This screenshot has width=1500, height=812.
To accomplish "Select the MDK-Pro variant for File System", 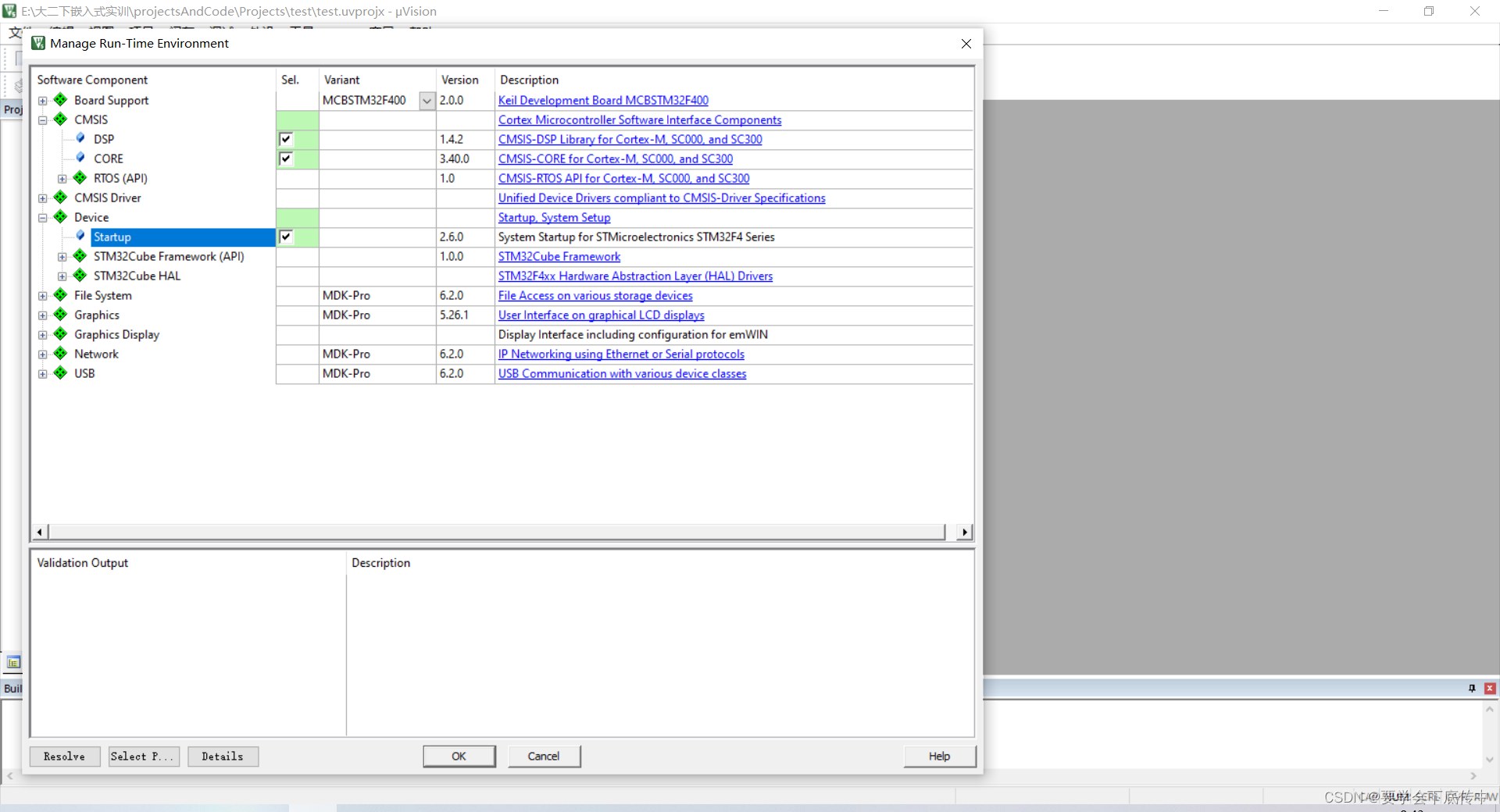I will pos(377,295).
